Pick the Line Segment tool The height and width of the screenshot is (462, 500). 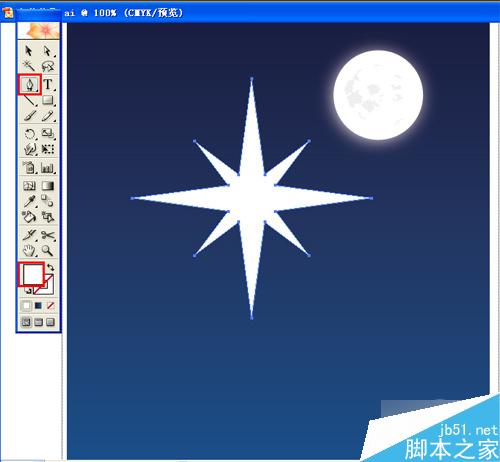coord(30,100)
